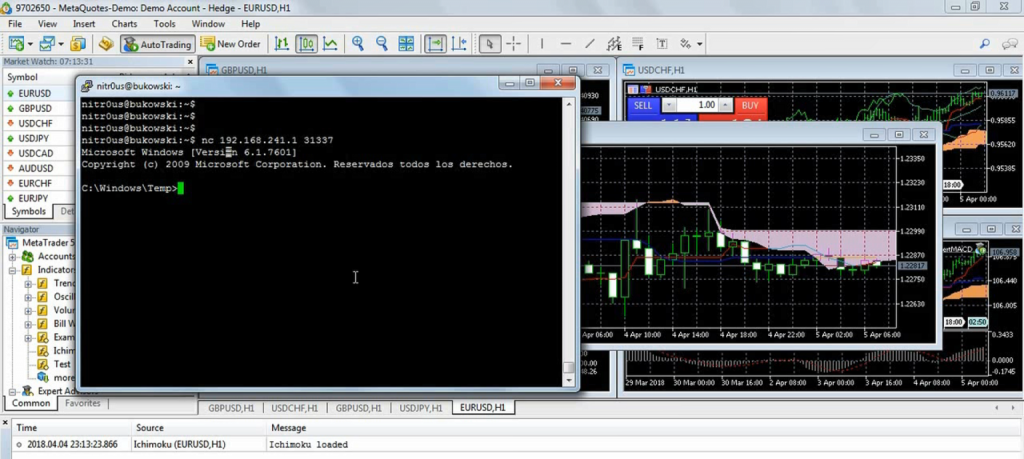Open the yellow tag toolbar icon
Image resolution: width=1024 pixels, height=459 pixels.
point(106,44)
